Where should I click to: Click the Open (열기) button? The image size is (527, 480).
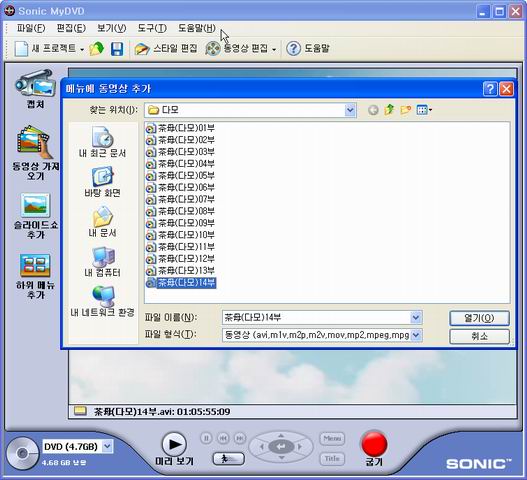click(x=479, y=318)
